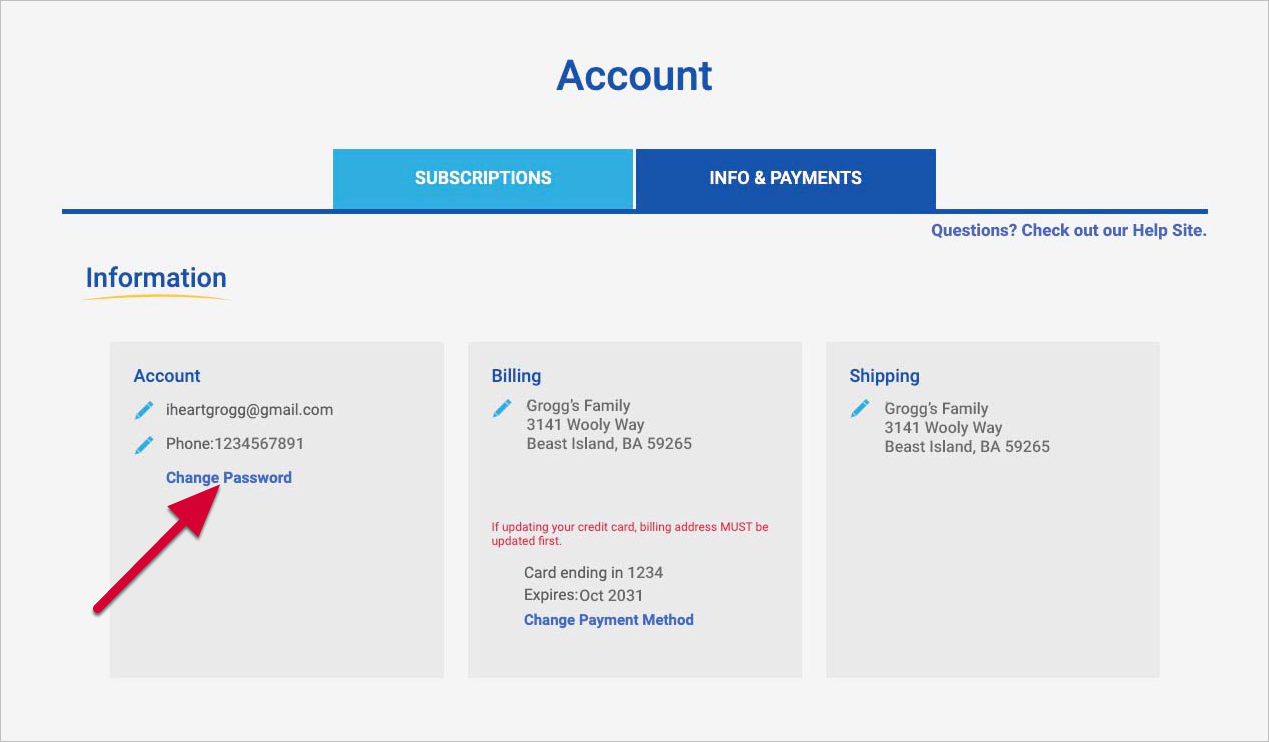Click Beast Island, BA 59265 in Billing
This screenshot has height=742, width=1269.
(x=609, y=444)
